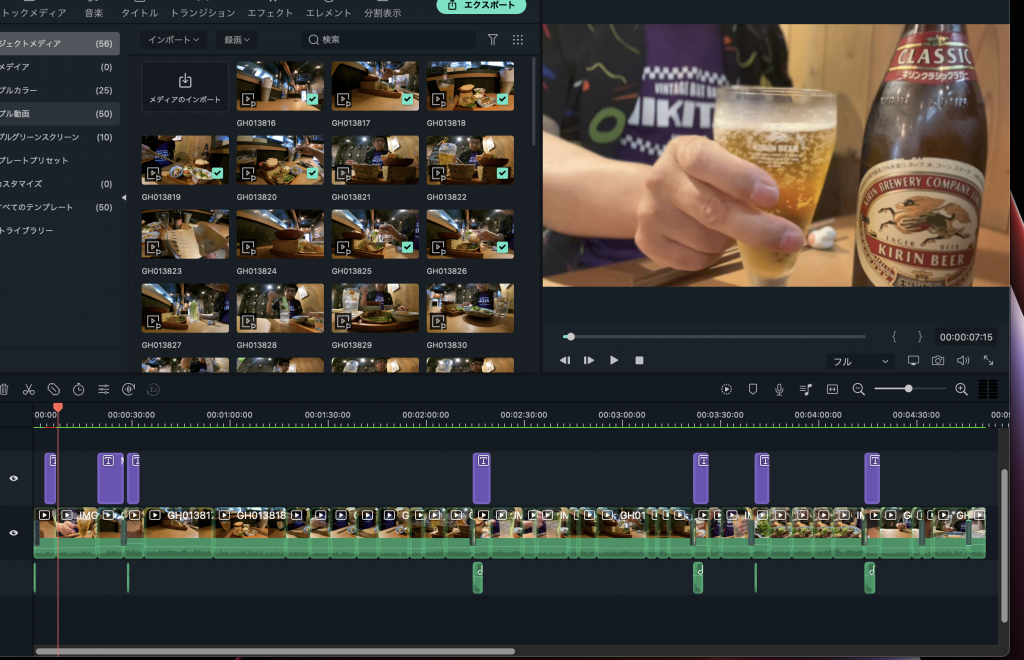This screenshot has height=660, width=1024.
Task: Take a snapshot with the camera icon
Action: (938, 360)
